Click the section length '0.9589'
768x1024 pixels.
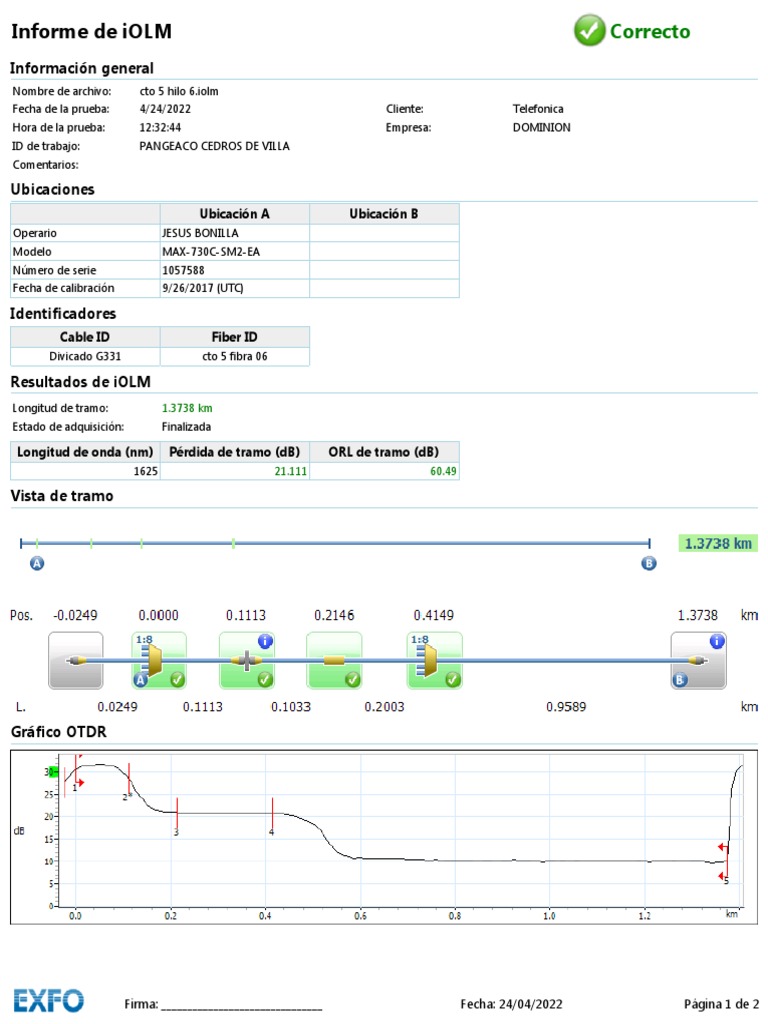coord(566,707)
